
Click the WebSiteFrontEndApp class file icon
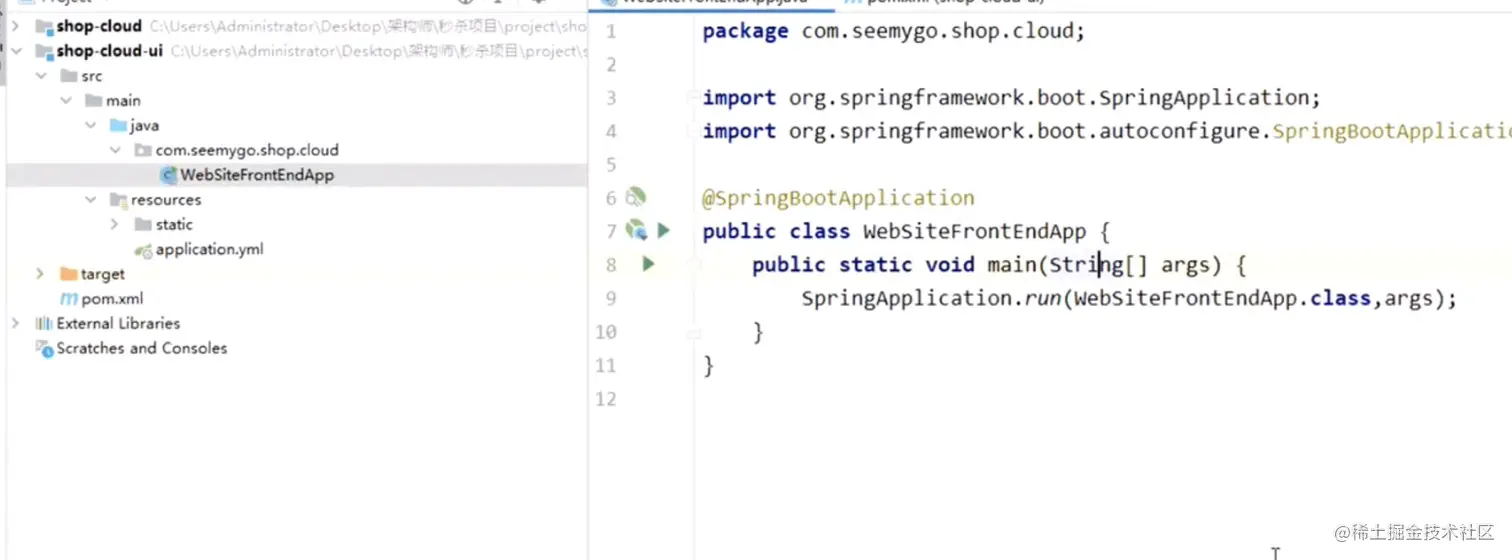[x=169, y=175]
